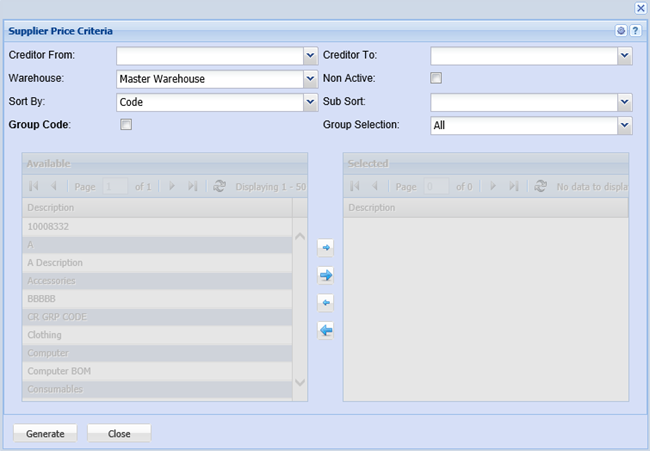Image resolution: width=650 pixels, height=451 pixels.
Task: Enable the Non Active checkbox
Action: (436, 78)
